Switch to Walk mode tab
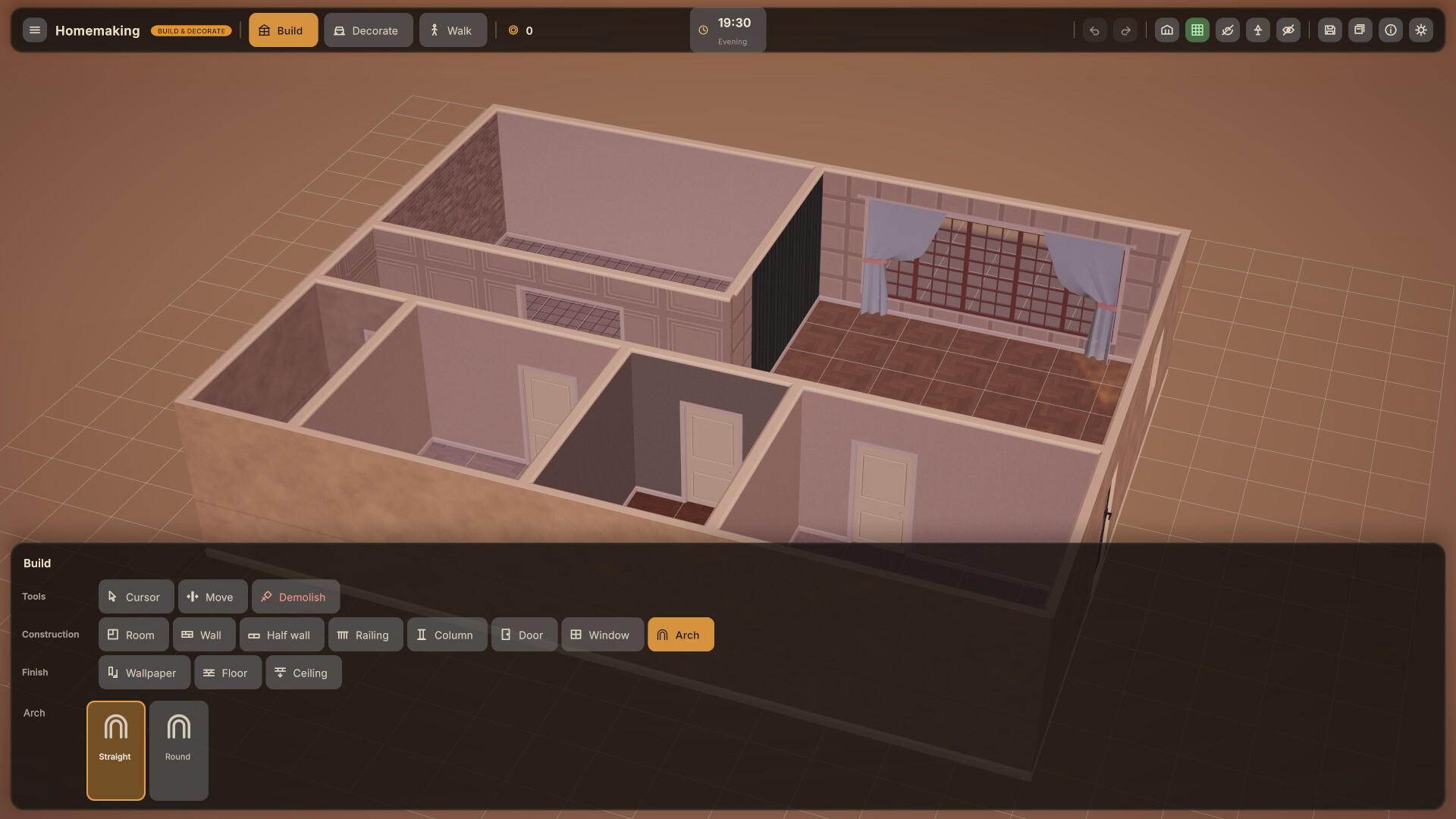 [453, 30]
